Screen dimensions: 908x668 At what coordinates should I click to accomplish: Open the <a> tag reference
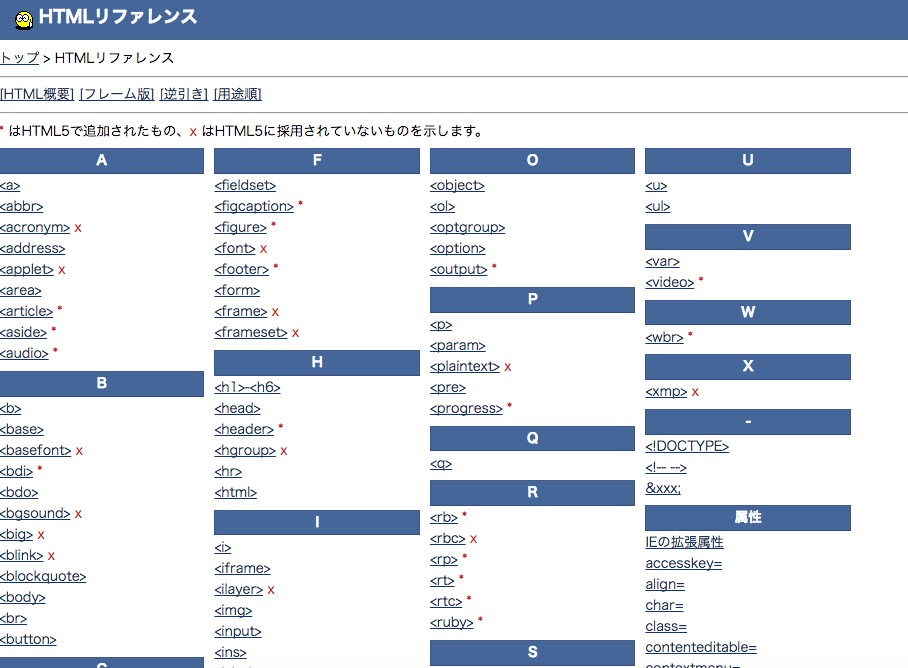10,186
